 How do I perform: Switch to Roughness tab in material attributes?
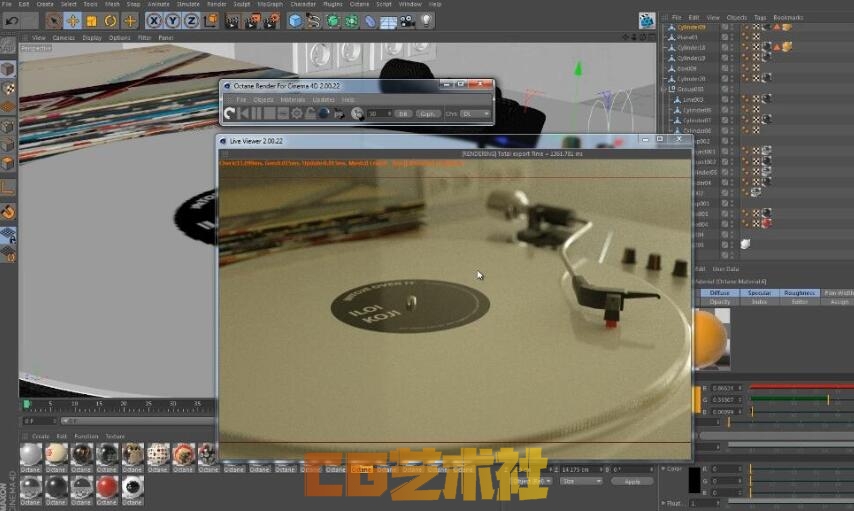799,293
